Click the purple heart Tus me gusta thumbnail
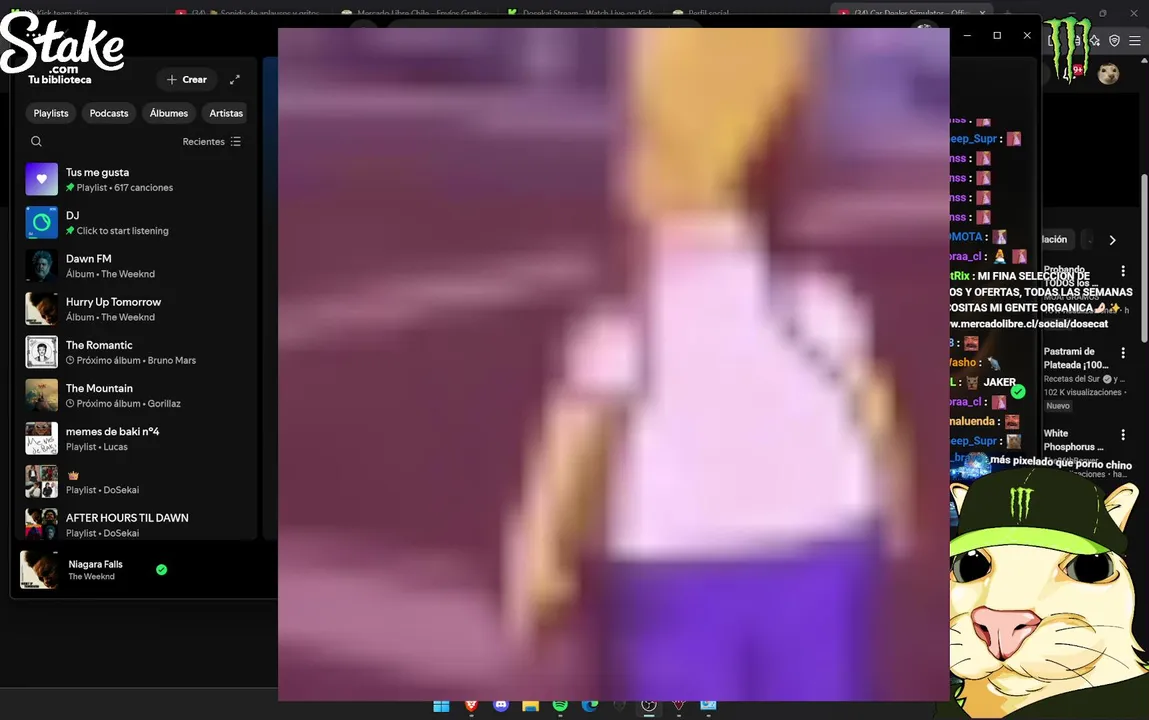This screenshot has height=720, width=1149. click(42, 179)
